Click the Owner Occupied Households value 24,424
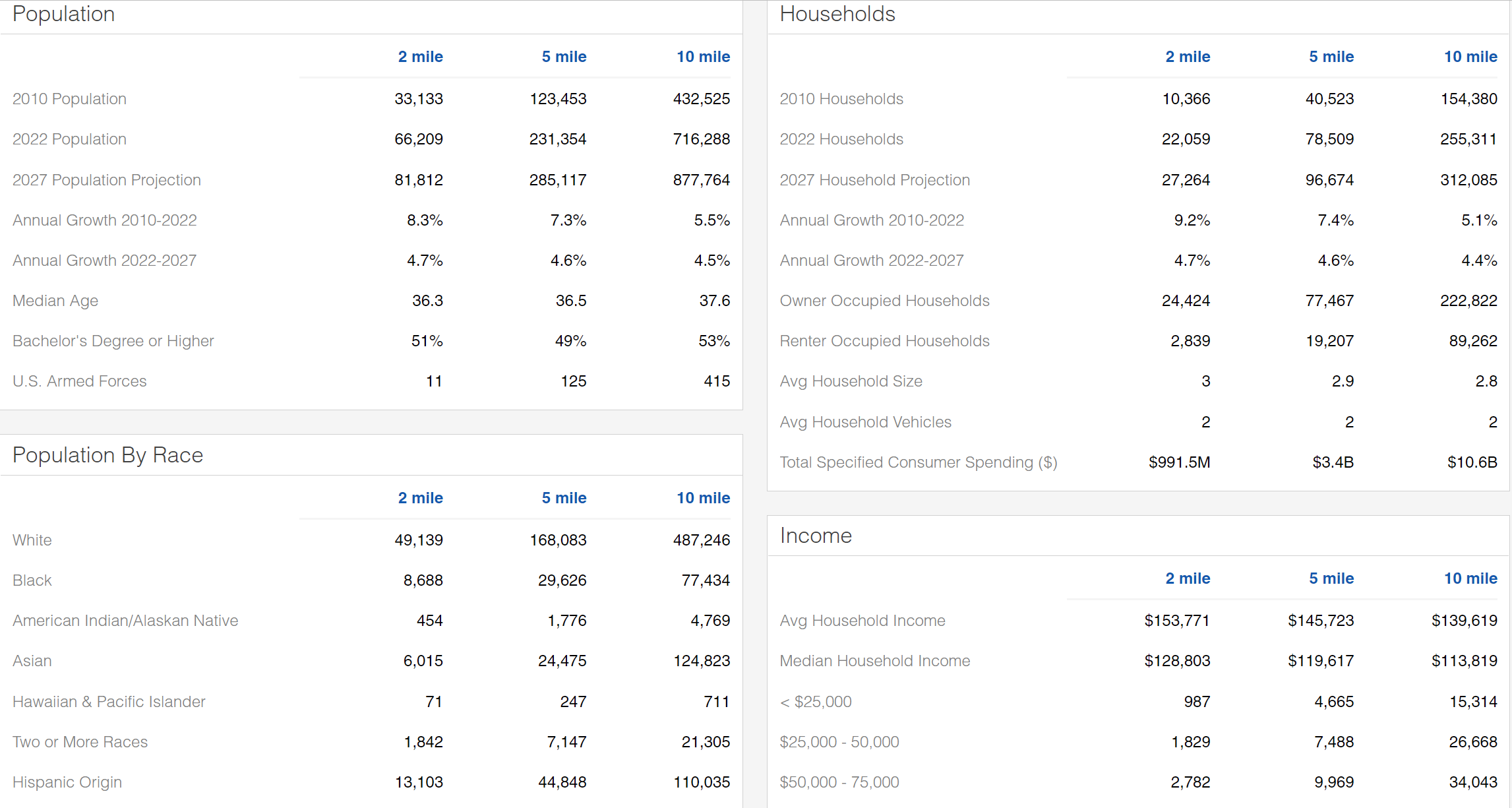This screenshot has height=808, width=1512. [x=1186, y=301]
